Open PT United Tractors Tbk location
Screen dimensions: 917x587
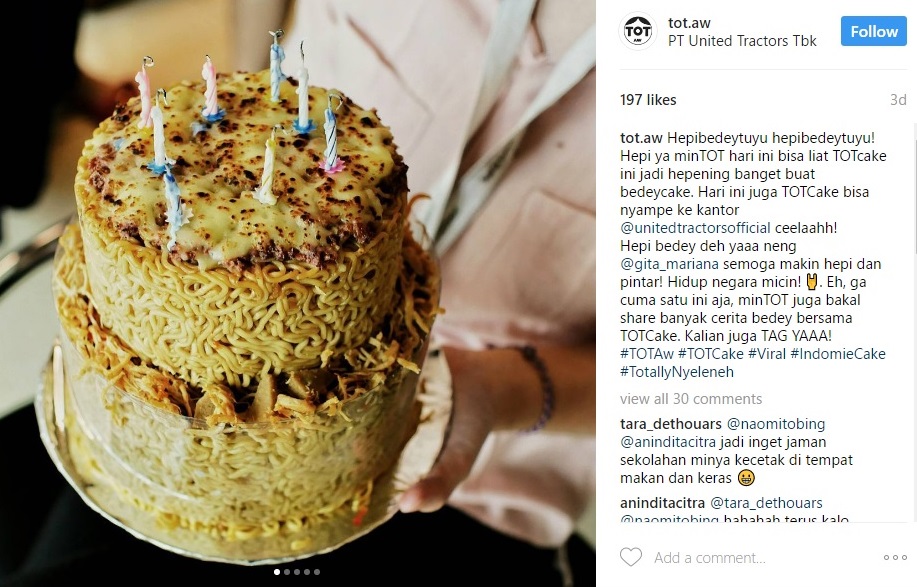(x=742, y=41)
